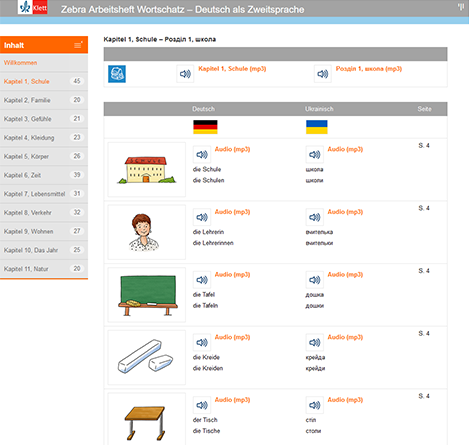
Task: Collapse the Inhalt menu via hamburger icon
Action: [x=78, y=45]
